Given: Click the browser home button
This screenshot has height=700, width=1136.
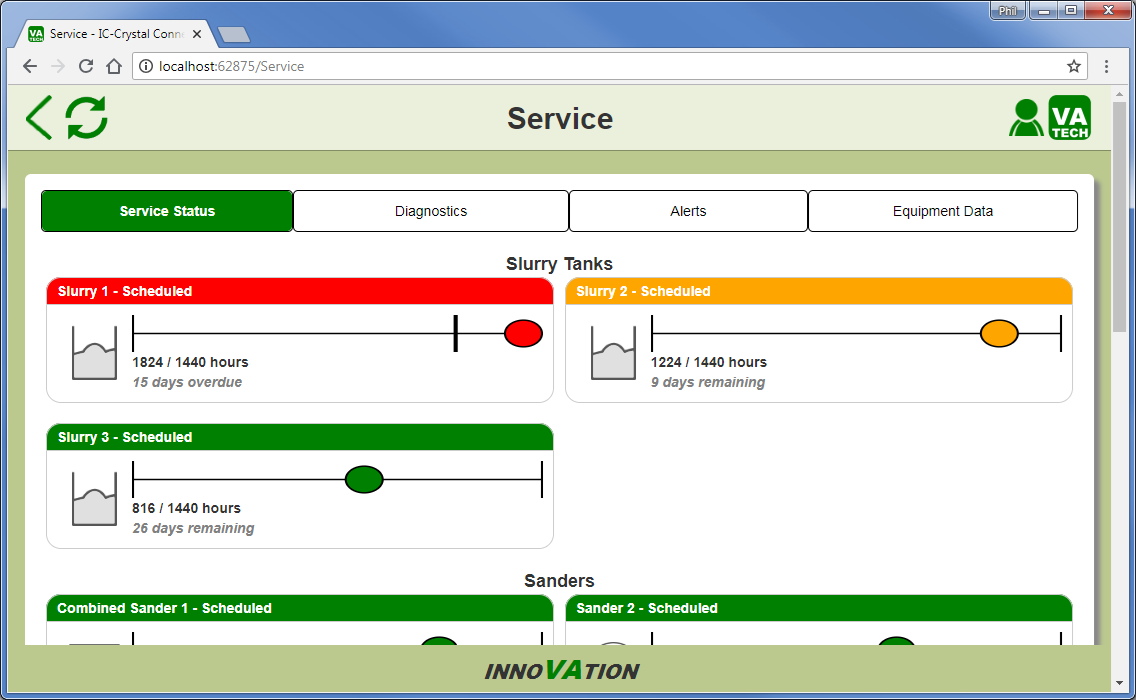Looking at the screenshot, I should [114, 67].
